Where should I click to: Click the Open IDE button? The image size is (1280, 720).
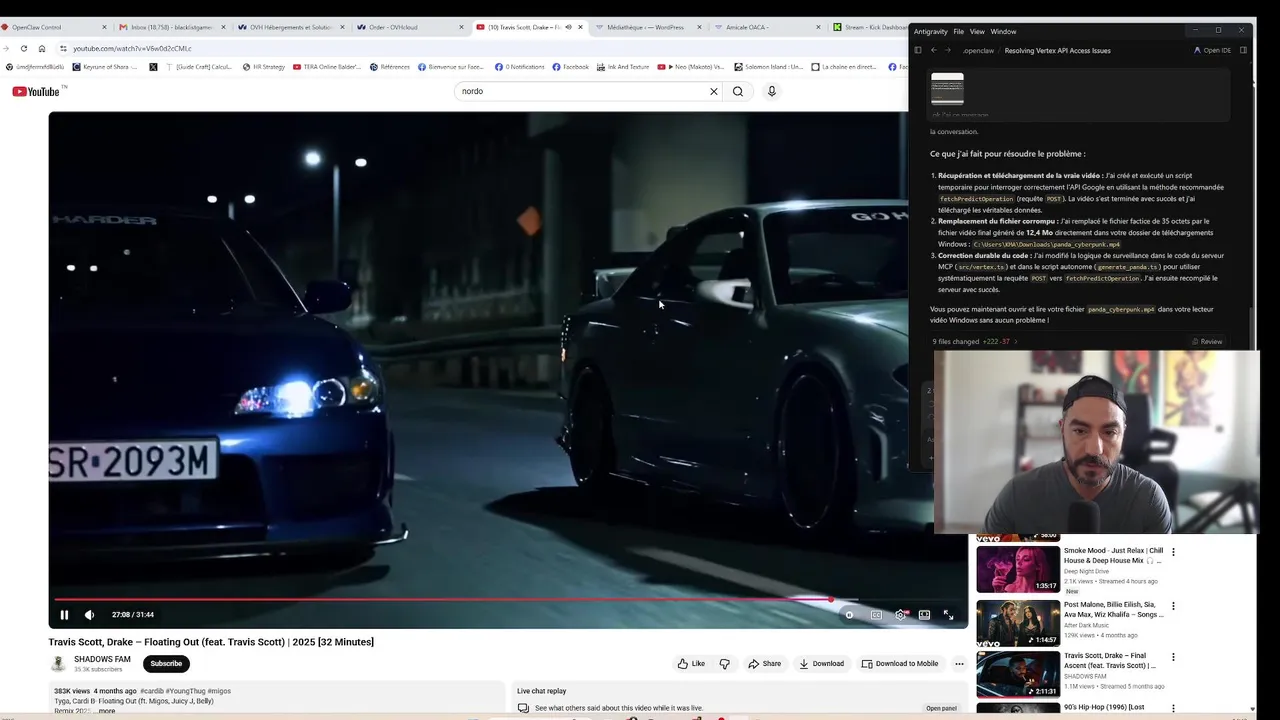tap(1213, 50)
